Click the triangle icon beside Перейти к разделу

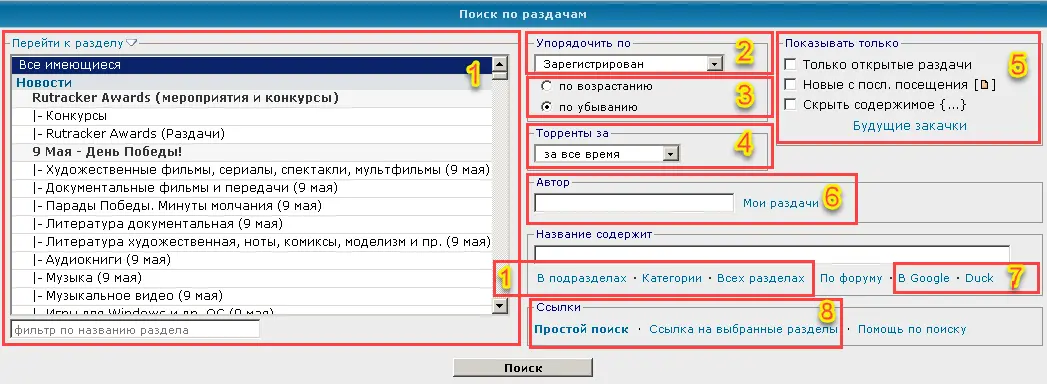click(x=132, y=43)
